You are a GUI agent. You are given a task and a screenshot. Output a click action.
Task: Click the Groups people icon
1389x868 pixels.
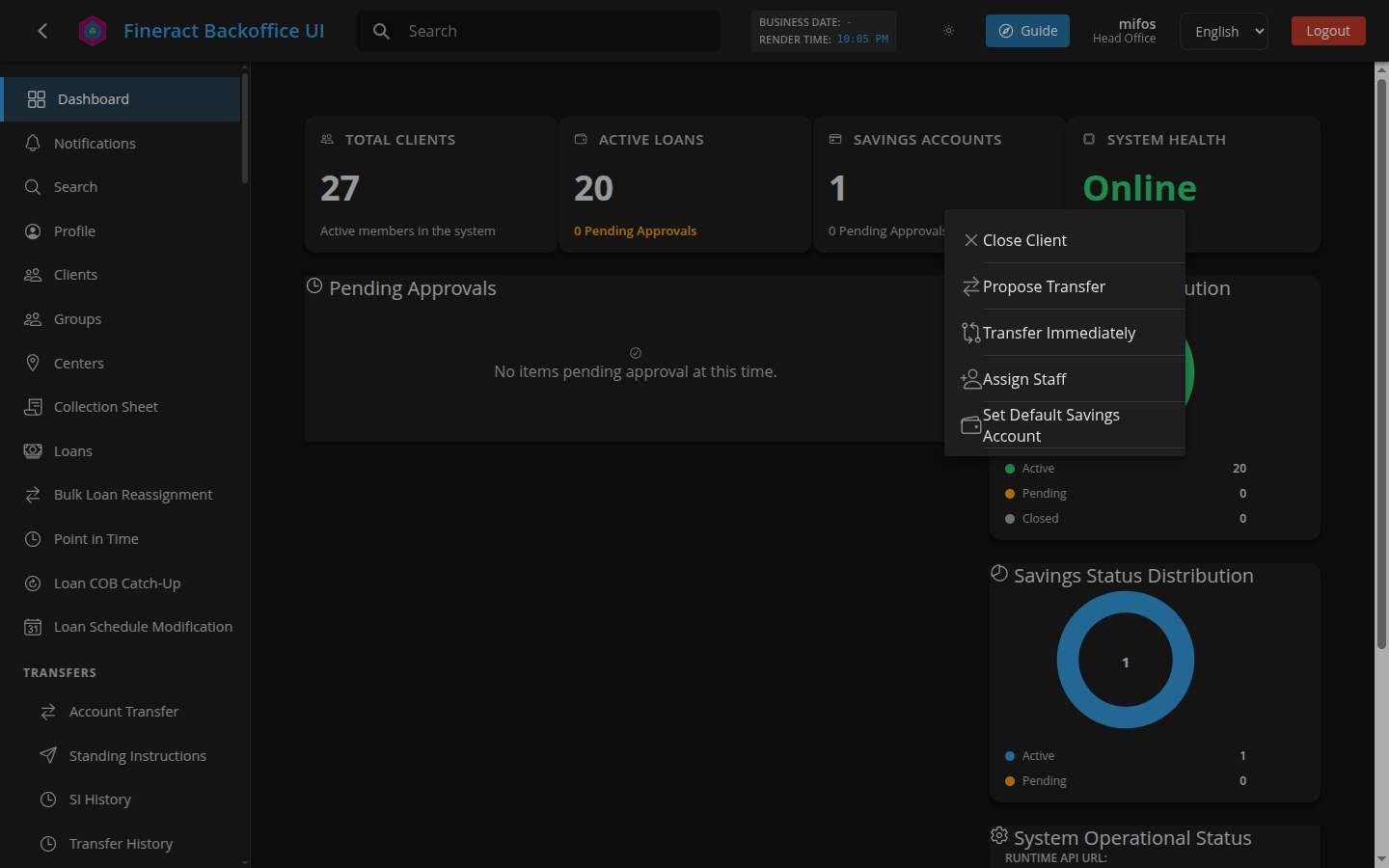33,319
